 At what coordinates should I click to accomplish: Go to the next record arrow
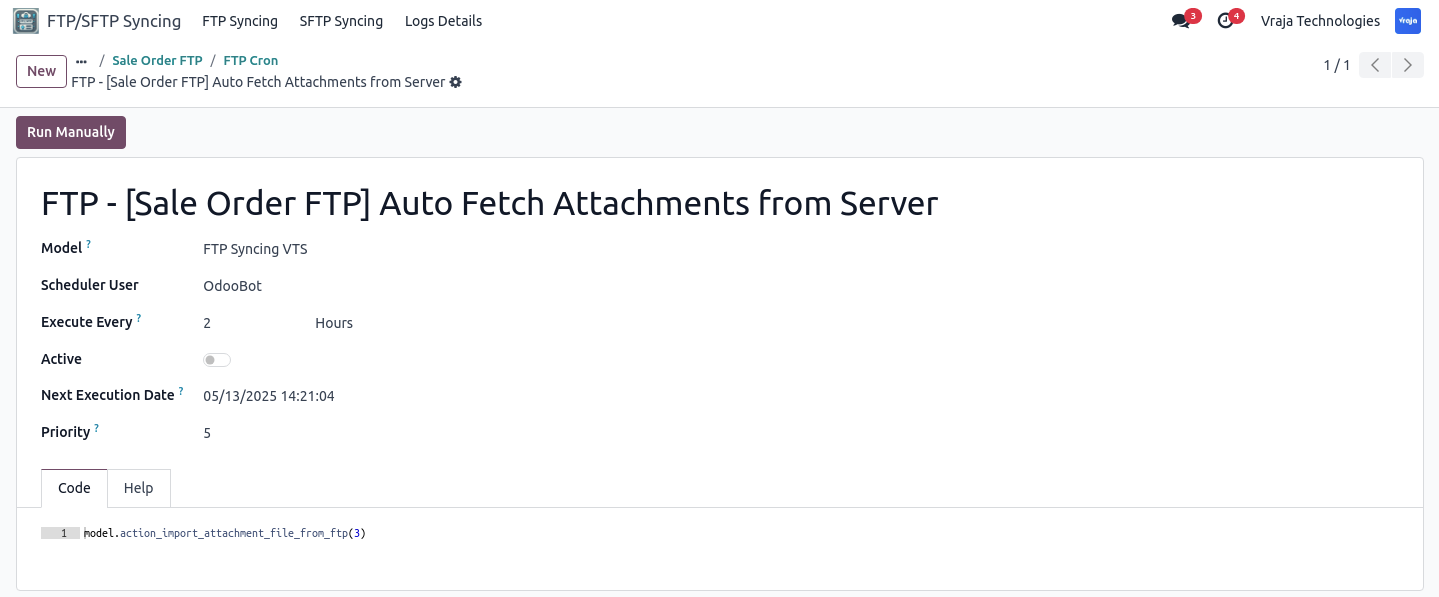coord(1408,66)
